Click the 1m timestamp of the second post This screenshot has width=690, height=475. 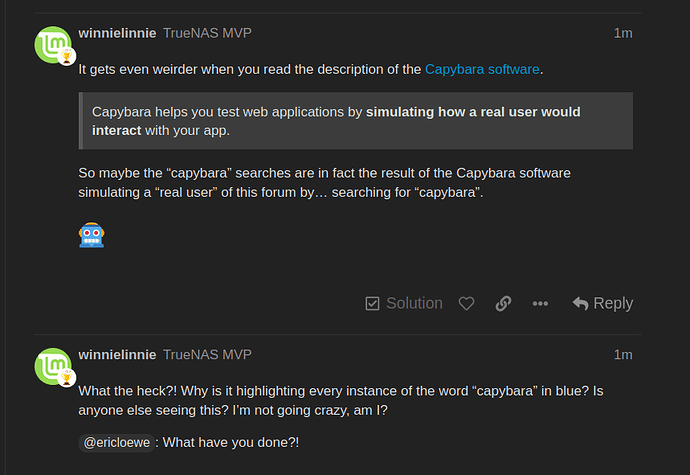point(623,354)
